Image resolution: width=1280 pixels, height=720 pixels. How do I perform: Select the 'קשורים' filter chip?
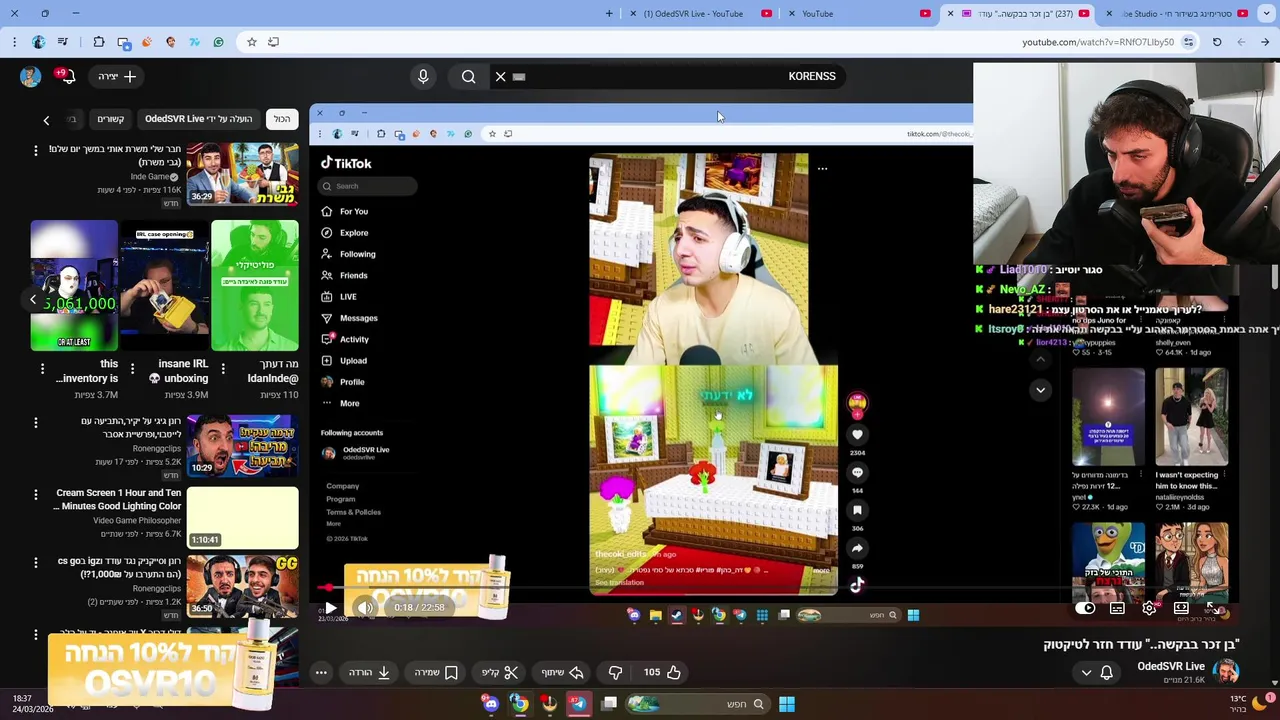110,119
